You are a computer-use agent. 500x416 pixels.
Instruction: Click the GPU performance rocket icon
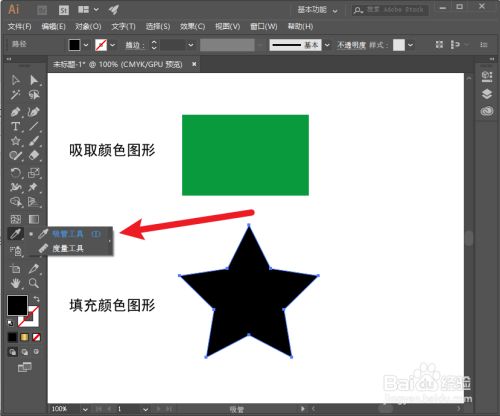114,10
